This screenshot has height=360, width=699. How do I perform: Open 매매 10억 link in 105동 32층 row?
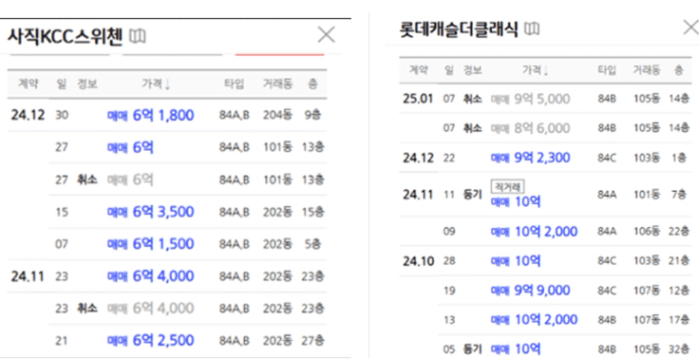[x=516, y=349]
